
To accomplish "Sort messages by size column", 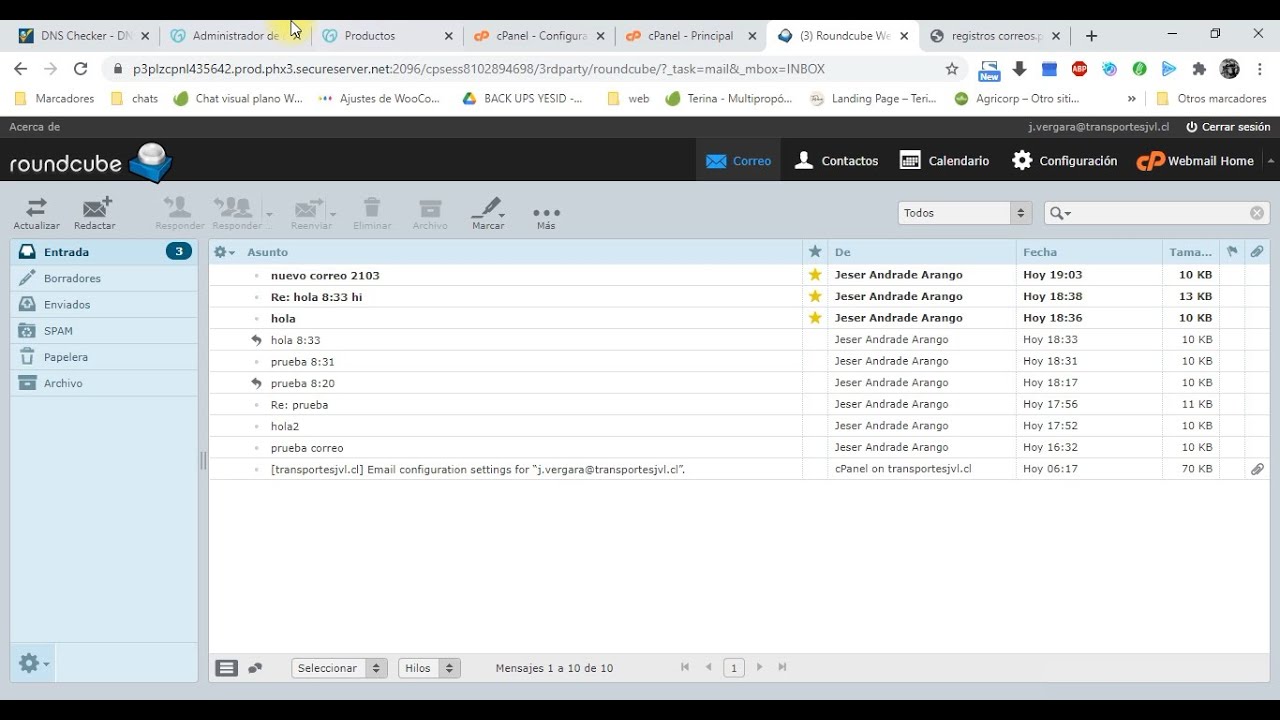I will coord(1190,252).
